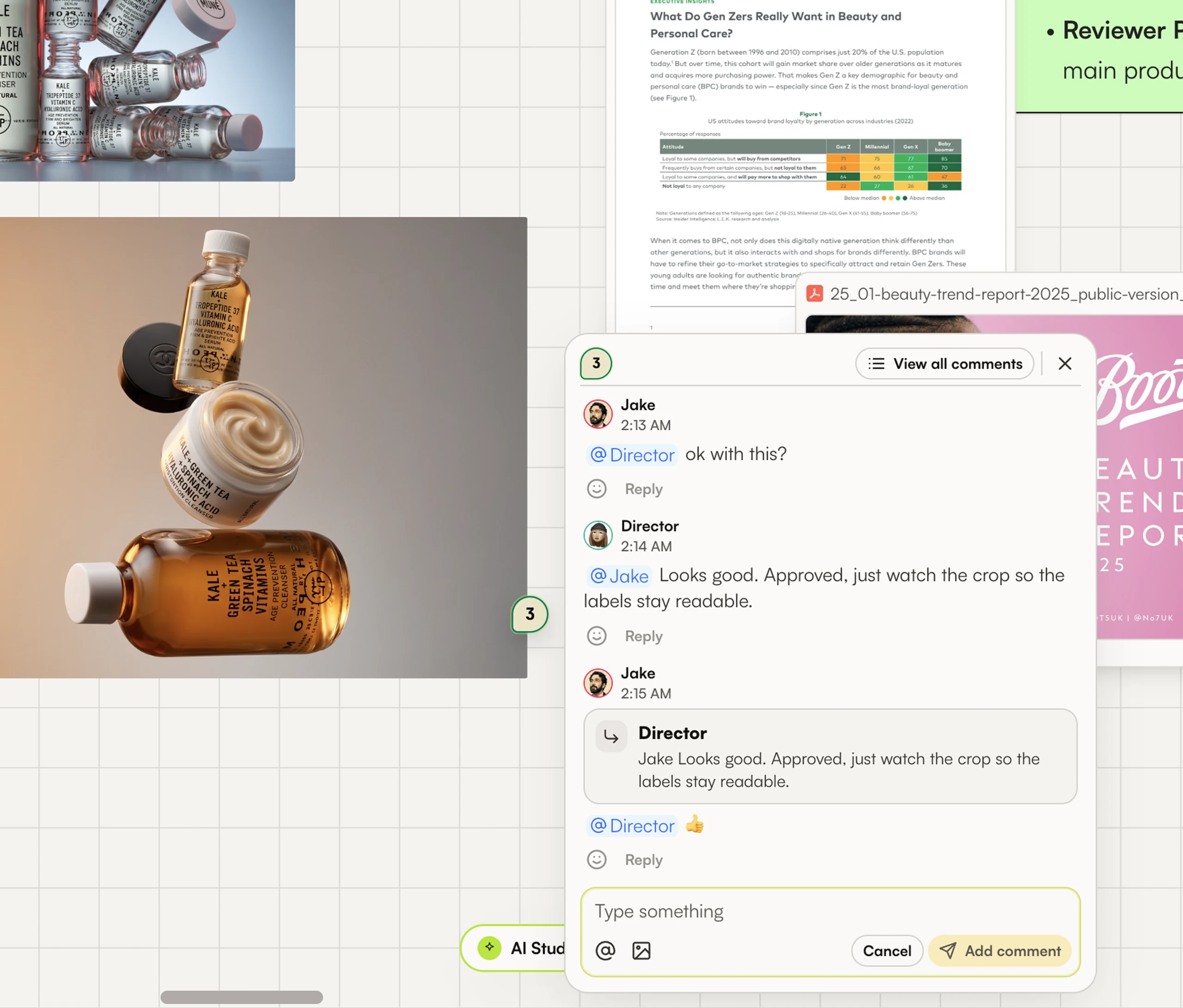Reply to Jake's 'ok with this?' comment
Image resolution: width=1183 pixels, height=1008 pixels.
click(x=643, y=489)
